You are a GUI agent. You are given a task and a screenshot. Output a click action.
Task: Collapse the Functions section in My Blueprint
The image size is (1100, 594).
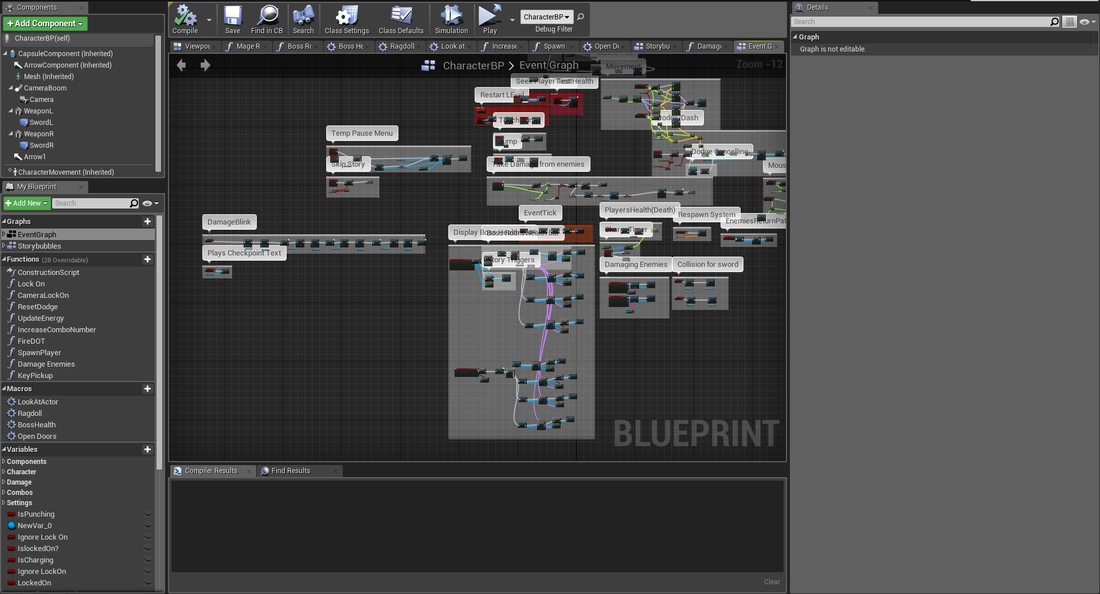coord(4,259)
